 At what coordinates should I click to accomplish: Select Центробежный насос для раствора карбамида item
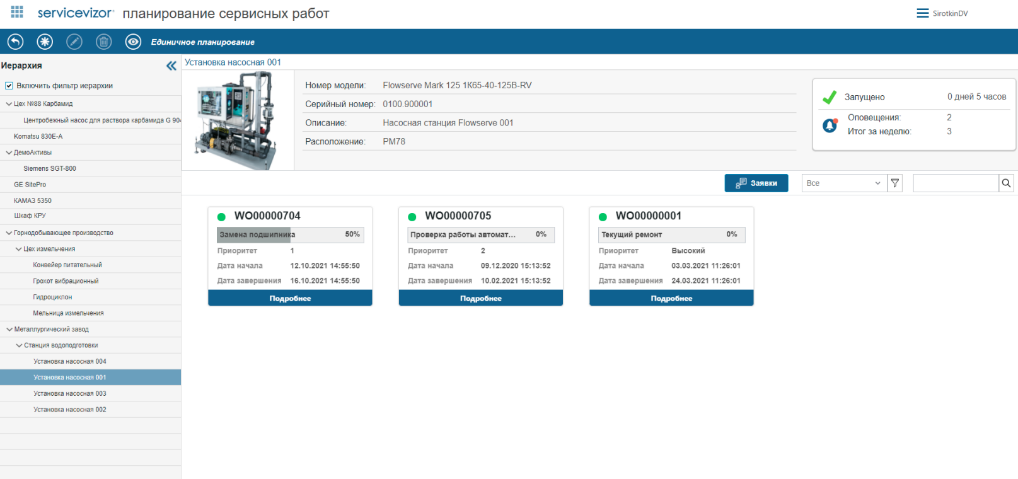(102, 120)
